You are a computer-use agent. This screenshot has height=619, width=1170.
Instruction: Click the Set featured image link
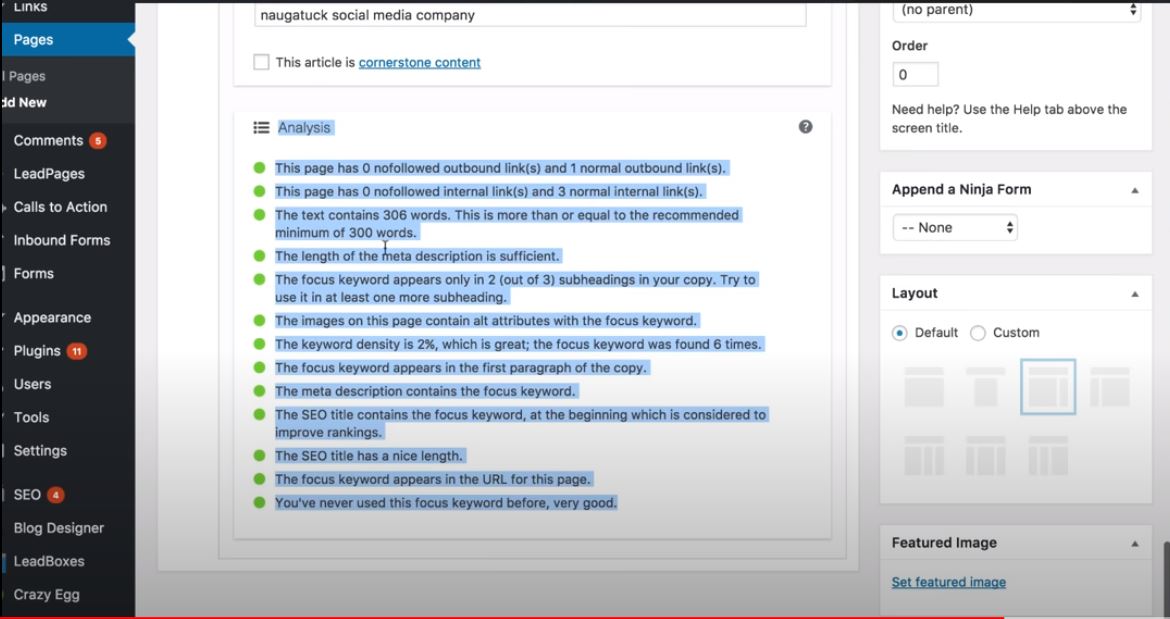[x=948, y=582]
